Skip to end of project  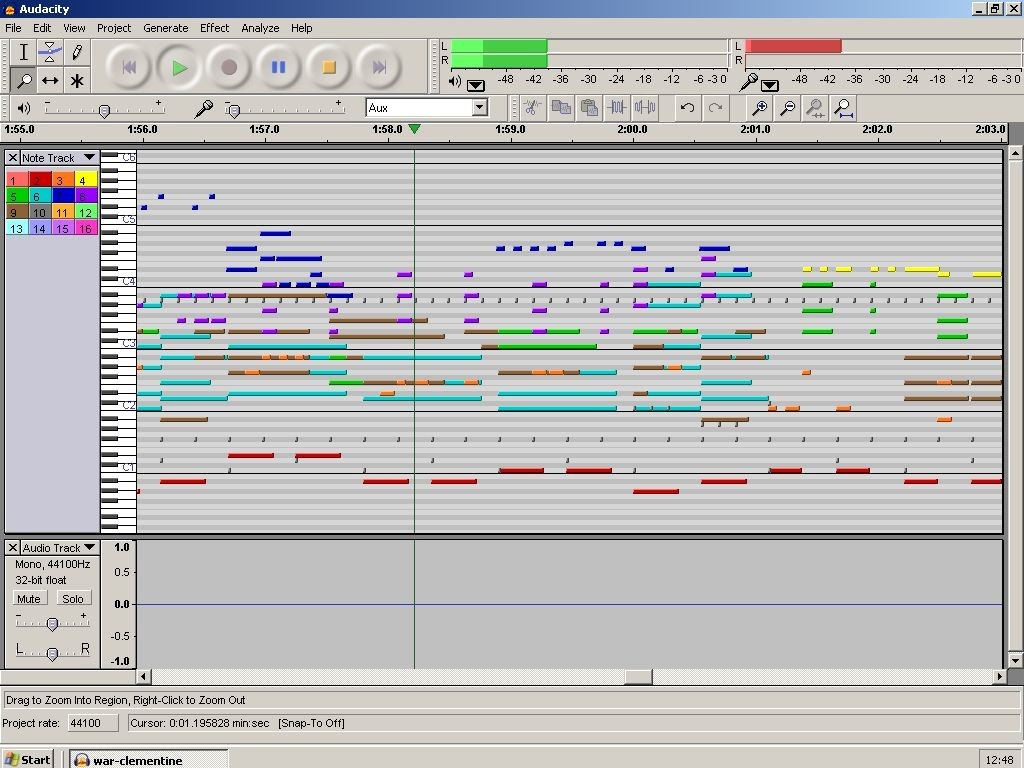379,67
